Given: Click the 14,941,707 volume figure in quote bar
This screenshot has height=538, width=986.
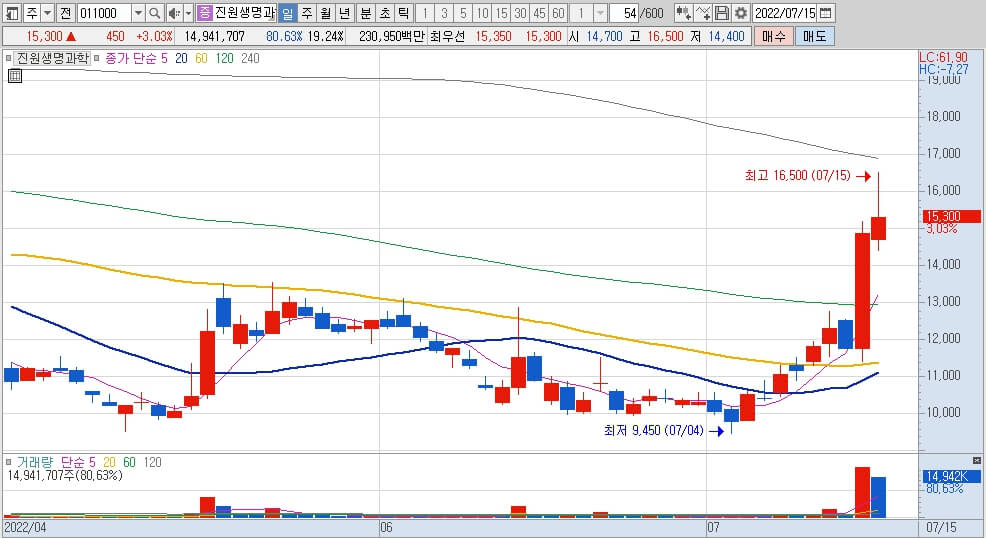Looking at the screenshot, I should pos(214,36).
